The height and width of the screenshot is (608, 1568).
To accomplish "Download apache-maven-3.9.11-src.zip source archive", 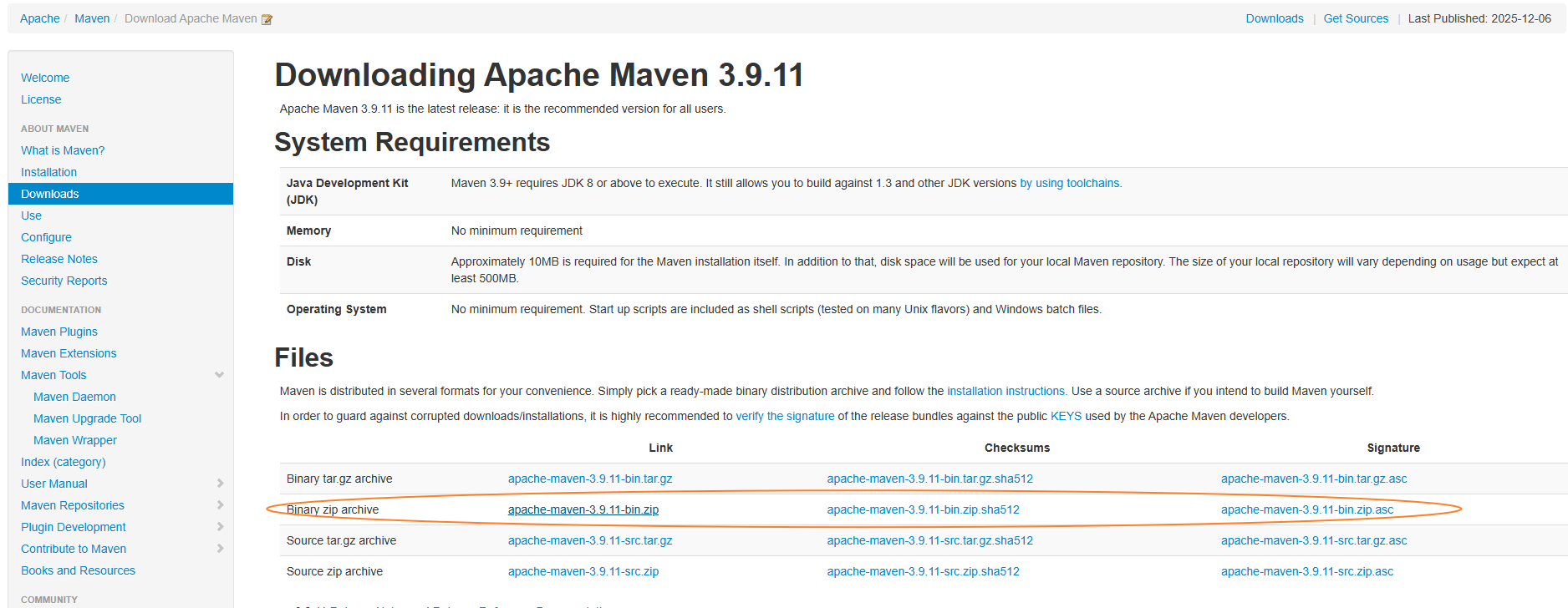I will (583, 571).
